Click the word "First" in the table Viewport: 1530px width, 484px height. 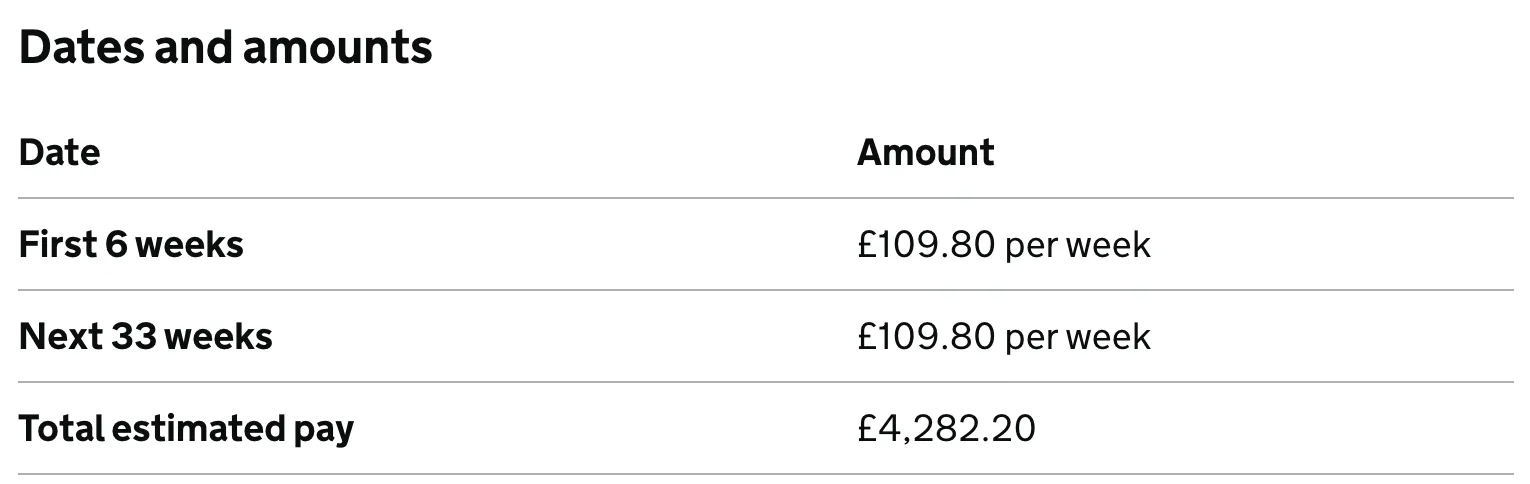(56, 244)
